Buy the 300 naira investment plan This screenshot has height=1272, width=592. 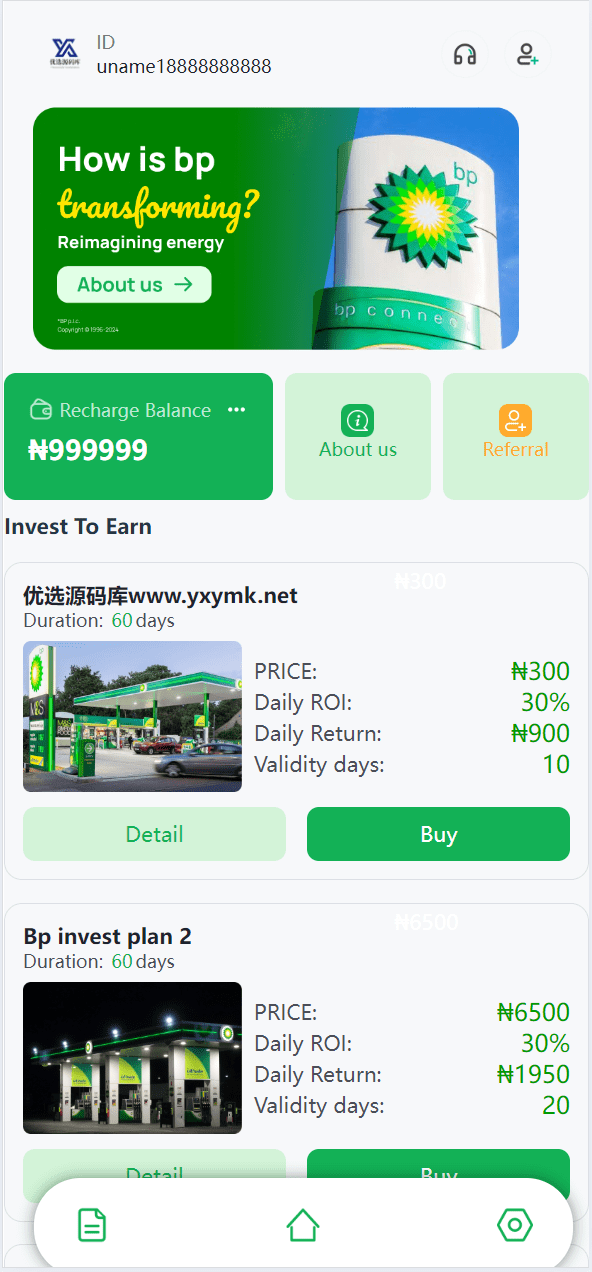coord(438,834)
